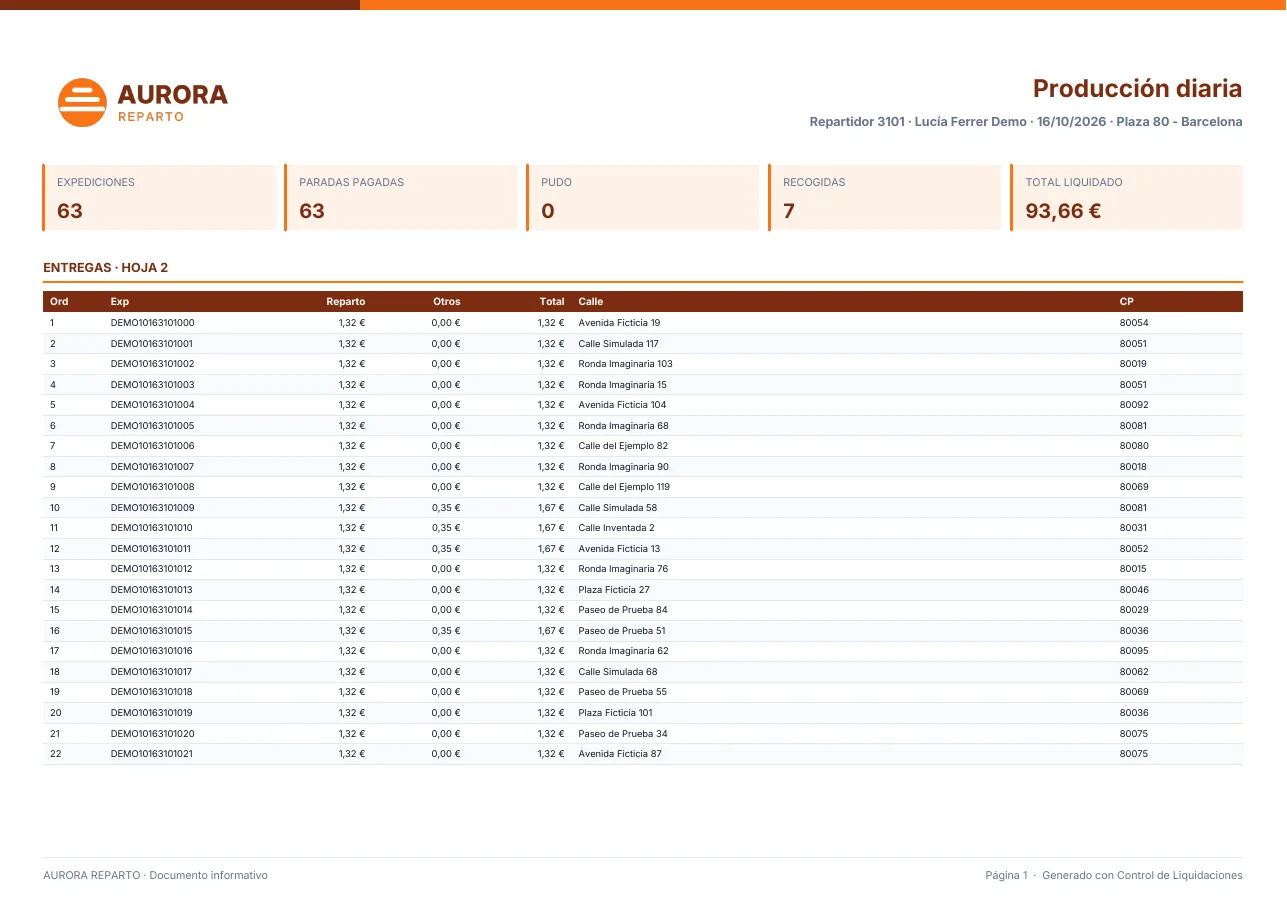Select expedition DEMO10163101021
This screenshot has height=910, width=1287.
[152, 754]
